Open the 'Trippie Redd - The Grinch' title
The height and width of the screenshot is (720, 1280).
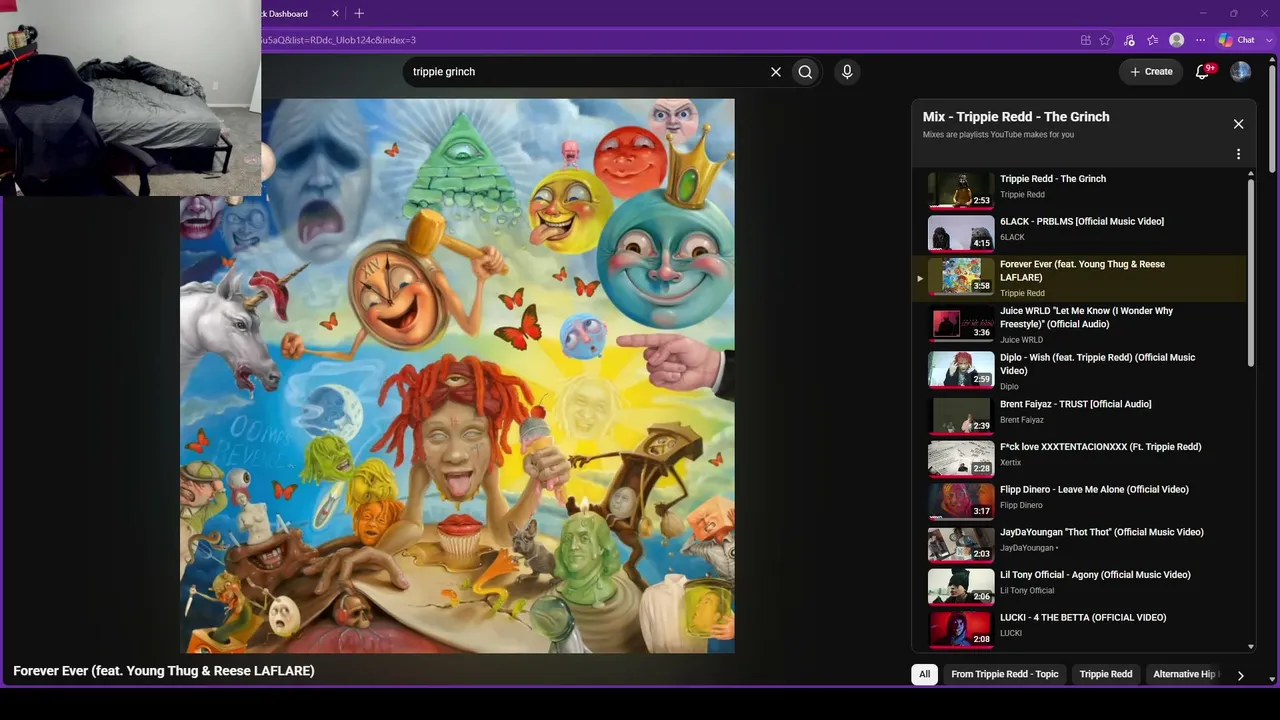1053,179
